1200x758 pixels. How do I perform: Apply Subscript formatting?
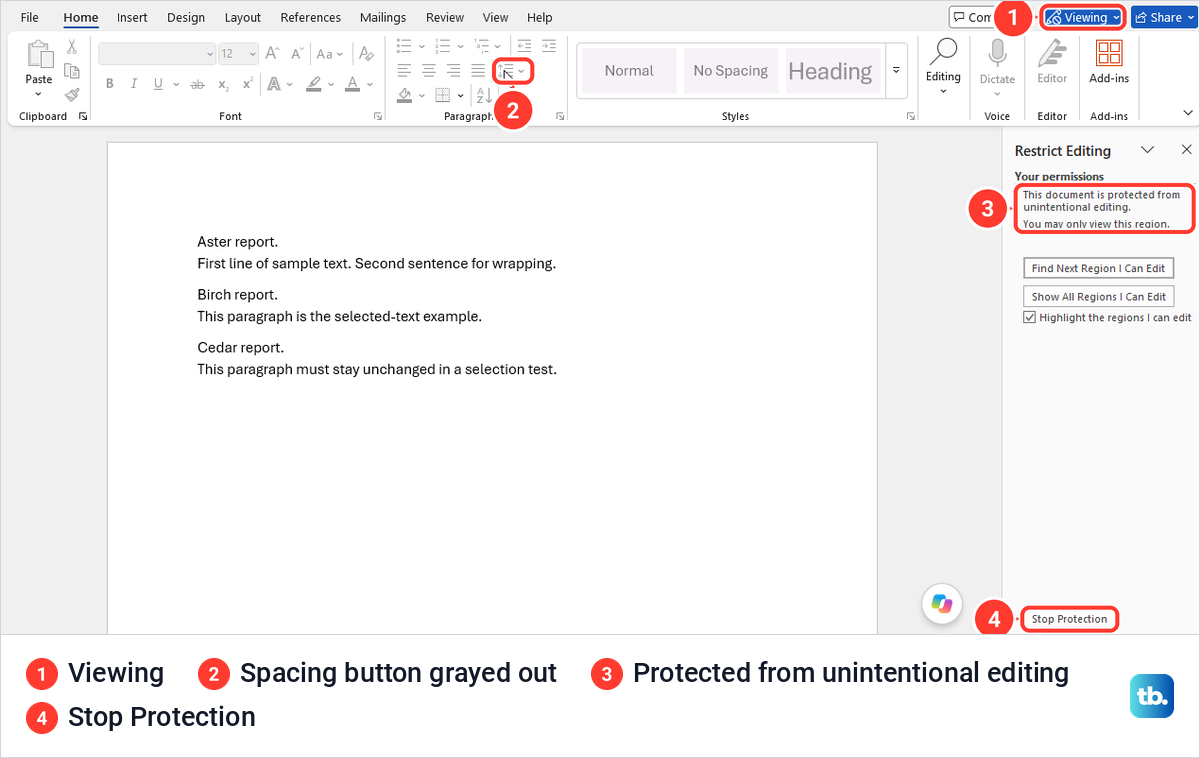tap(223, 84)
